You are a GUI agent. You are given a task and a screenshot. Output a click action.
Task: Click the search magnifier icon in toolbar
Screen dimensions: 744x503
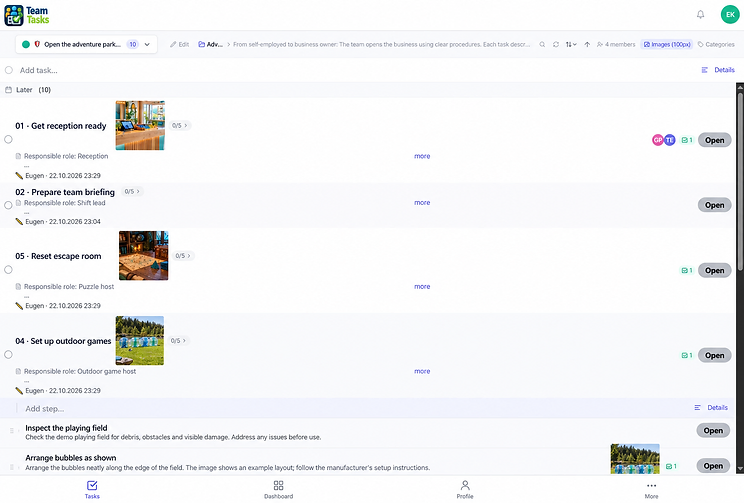(x=542, y=45)
